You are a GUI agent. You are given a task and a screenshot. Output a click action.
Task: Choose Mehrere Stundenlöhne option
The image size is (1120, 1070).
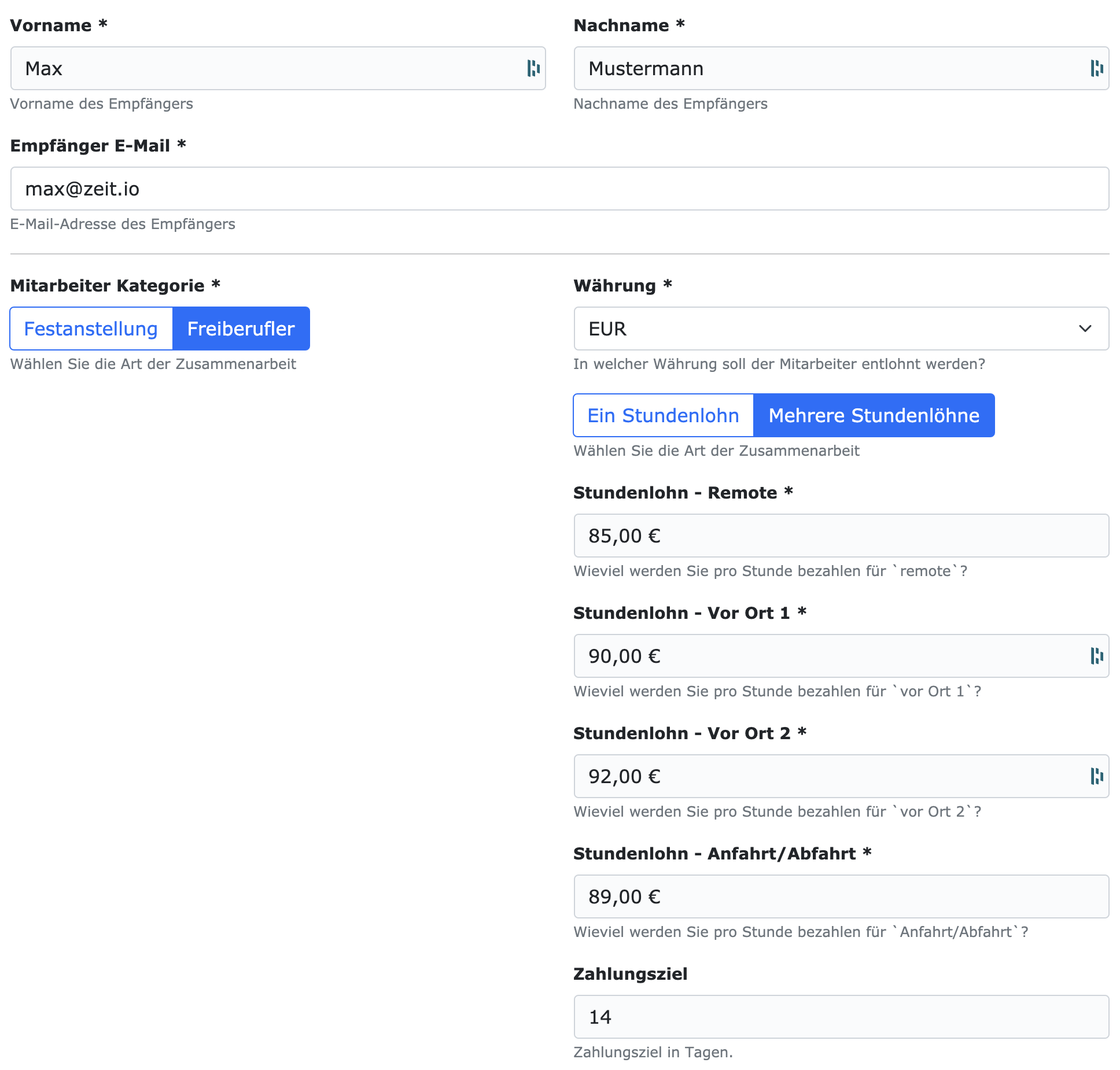[x=874, y=415]
